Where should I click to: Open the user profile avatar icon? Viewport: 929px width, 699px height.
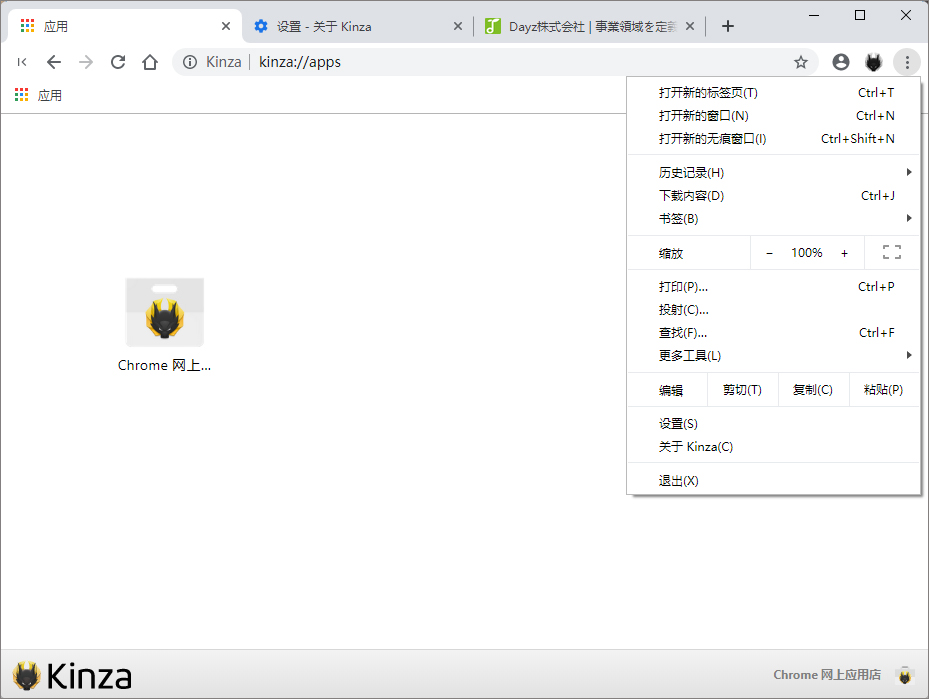841,62
